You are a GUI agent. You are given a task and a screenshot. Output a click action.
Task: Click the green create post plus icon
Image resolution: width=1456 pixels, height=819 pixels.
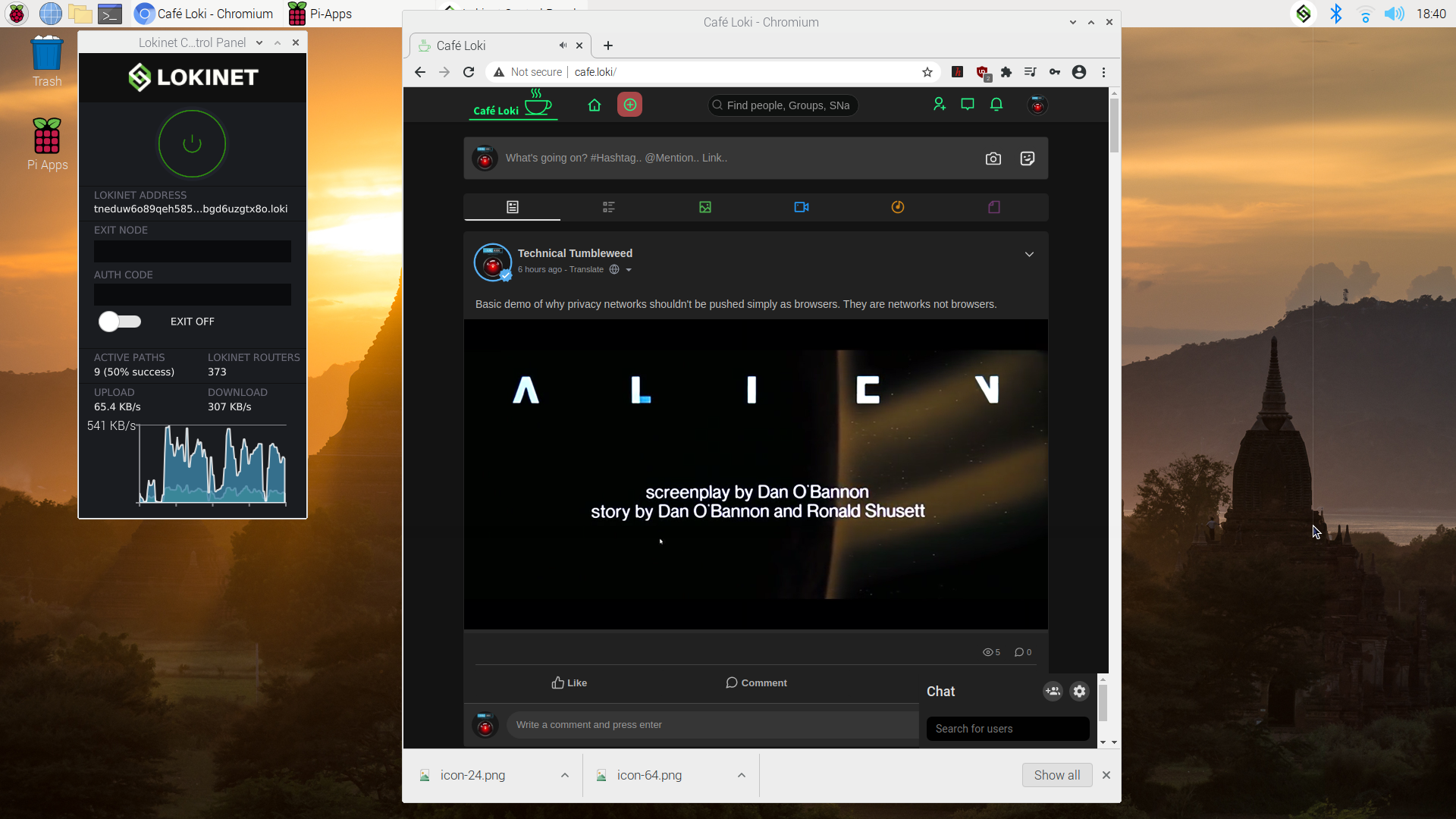coord(630,105)
